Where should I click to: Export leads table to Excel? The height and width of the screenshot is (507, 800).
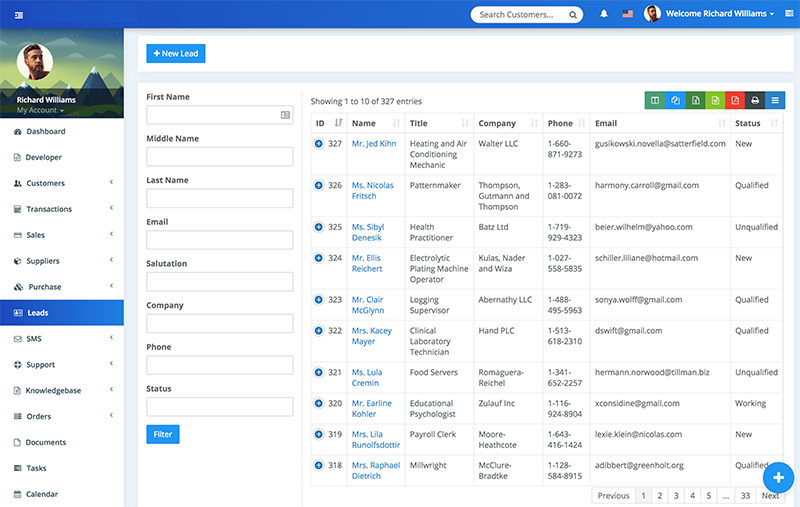point(695,100)
